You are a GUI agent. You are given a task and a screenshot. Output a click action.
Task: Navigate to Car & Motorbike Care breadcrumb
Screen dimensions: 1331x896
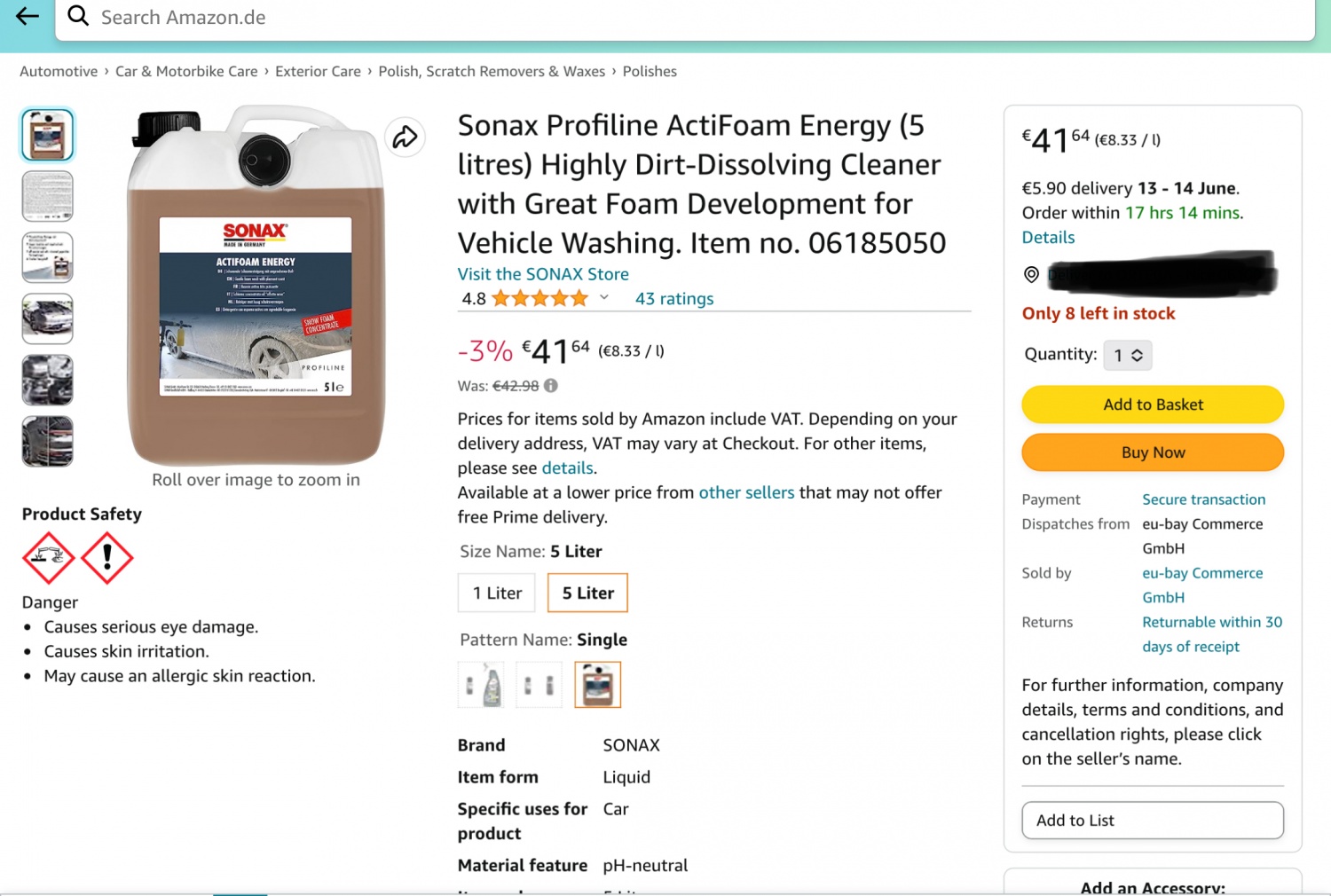[x=186, y=72]
